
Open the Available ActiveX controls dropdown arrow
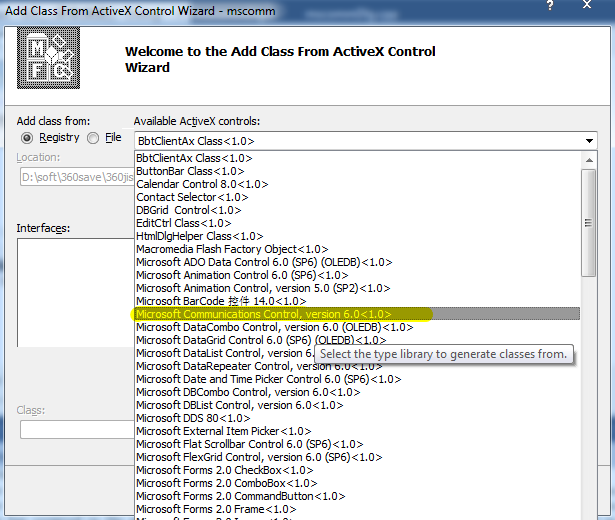click(589, 141)
